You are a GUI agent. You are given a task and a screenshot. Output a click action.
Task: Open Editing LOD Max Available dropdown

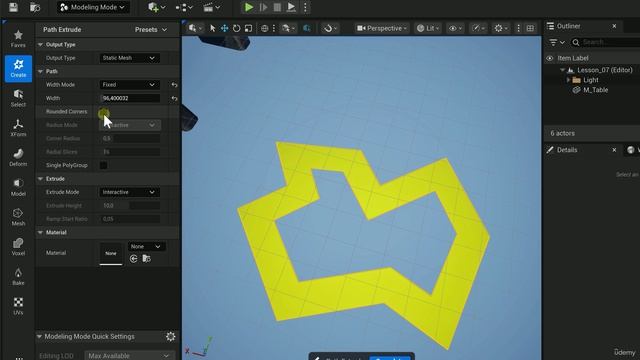point(129,356)
